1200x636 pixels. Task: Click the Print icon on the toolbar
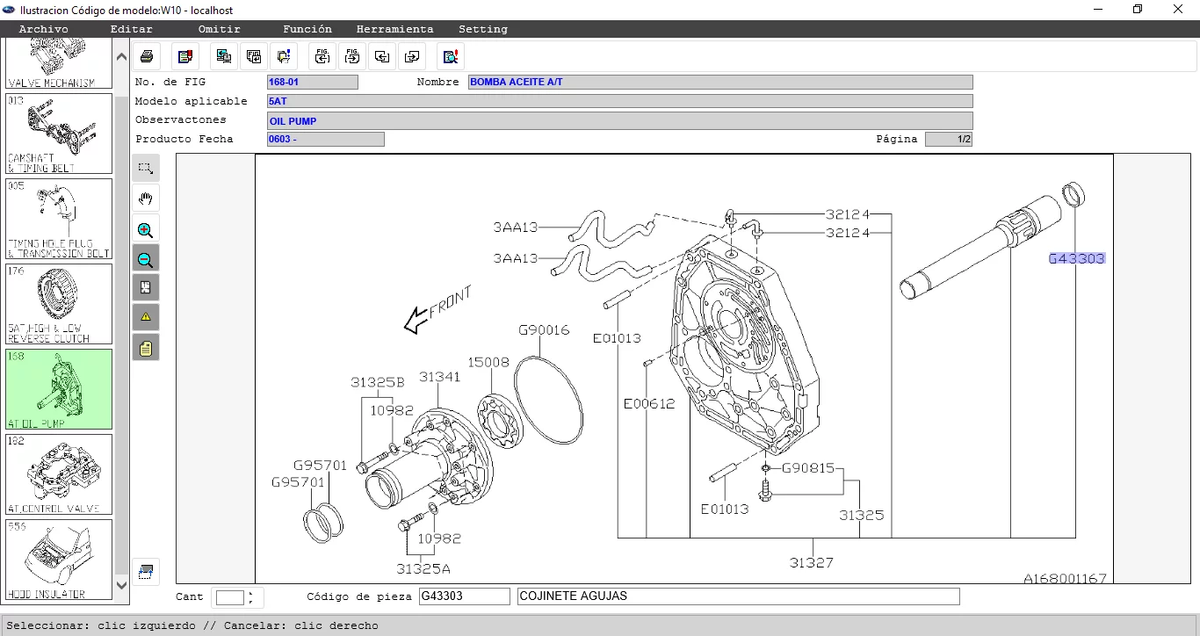pos(148,56)
